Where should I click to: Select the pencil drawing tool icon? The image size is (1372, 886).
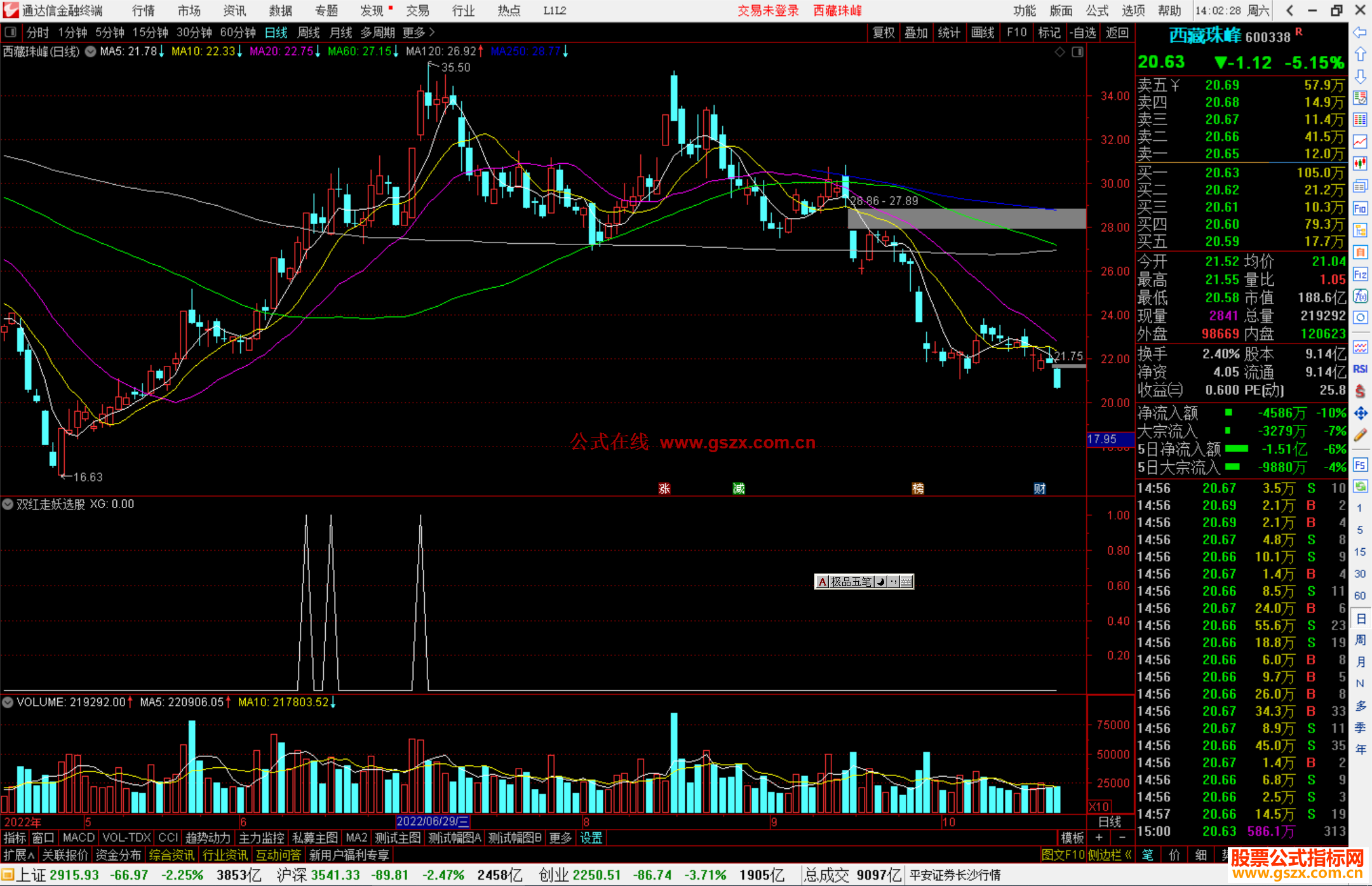[1360, 436]
